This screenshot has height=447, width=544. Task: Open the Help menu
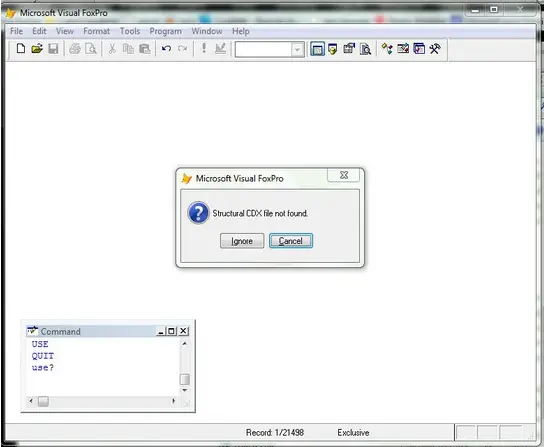coord(240,31)
